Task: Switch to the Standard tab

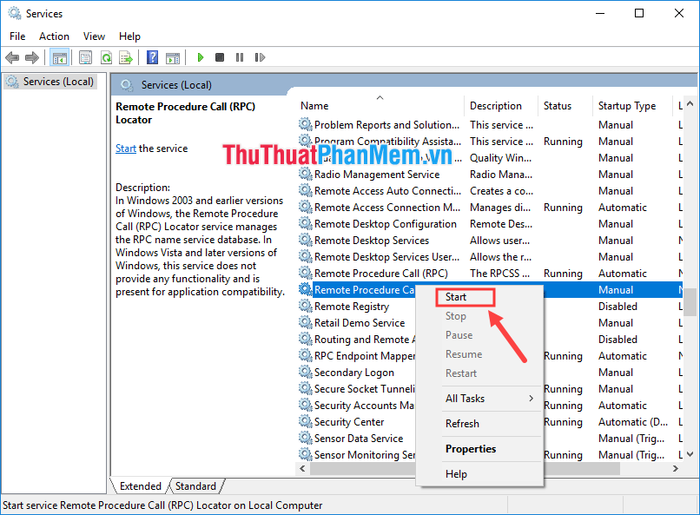Action: [x=196, y=487]
